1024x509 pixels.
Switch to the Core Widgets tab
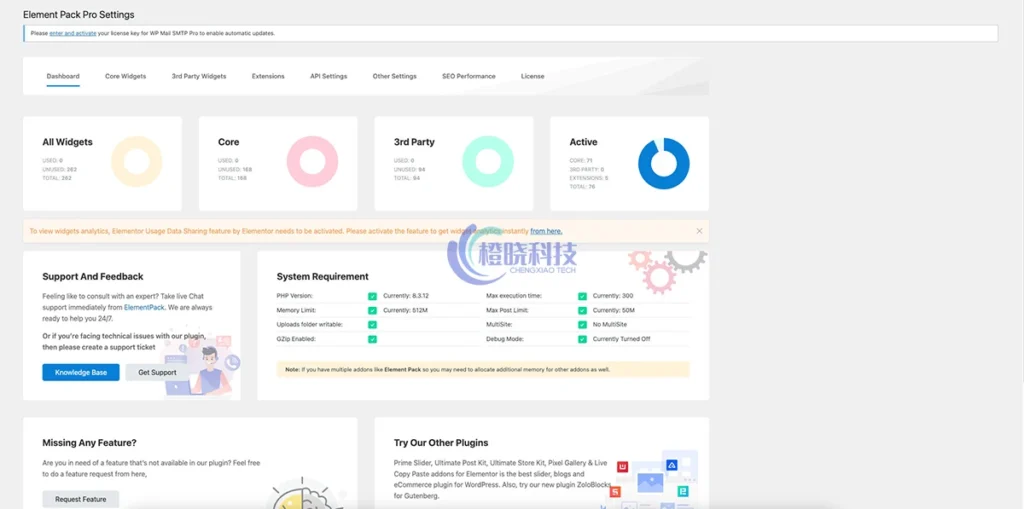click(126, 76)
